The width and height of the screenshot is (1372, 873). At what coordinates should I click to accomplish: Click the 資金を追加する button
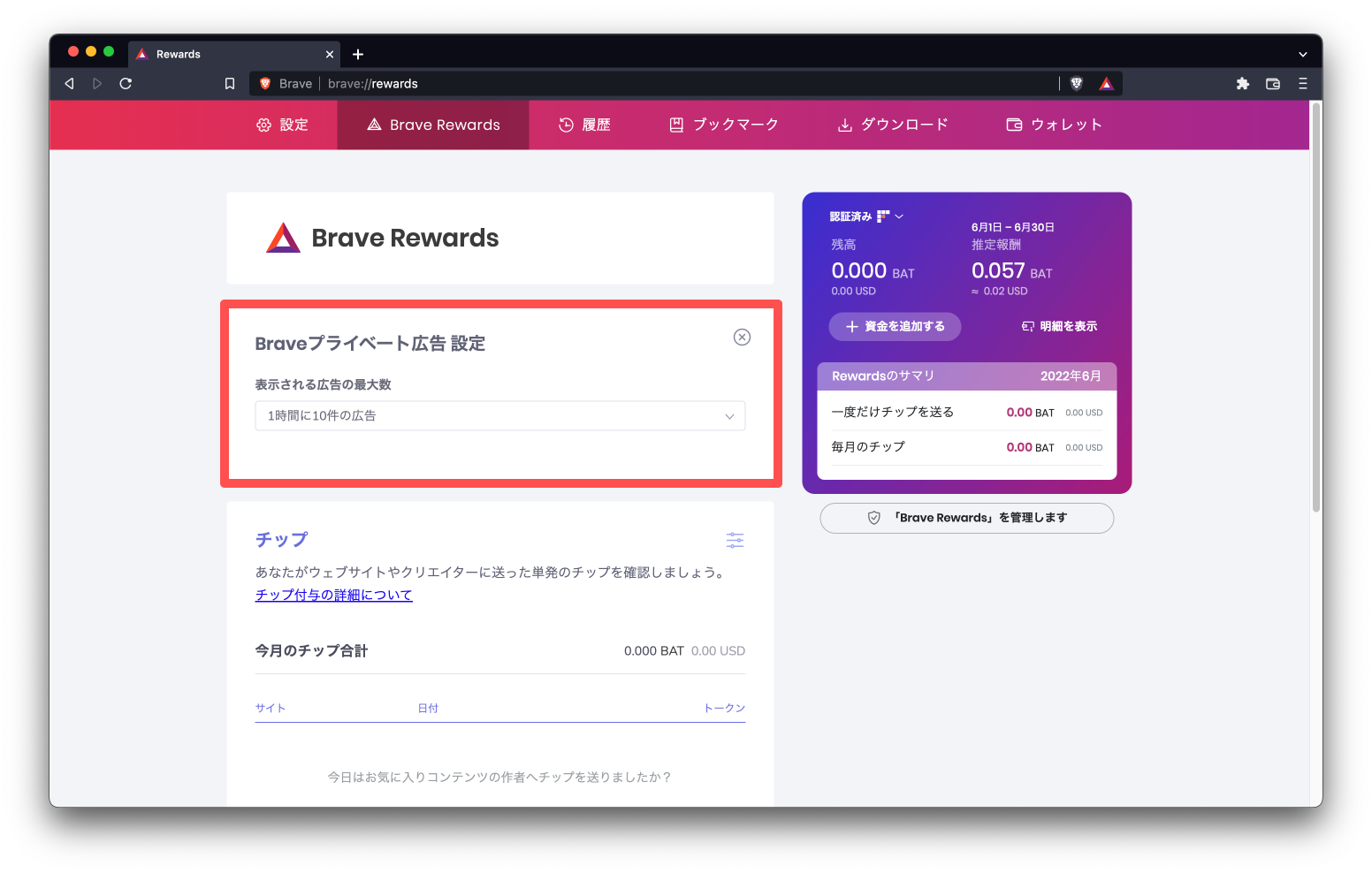(x=895, y=326)
